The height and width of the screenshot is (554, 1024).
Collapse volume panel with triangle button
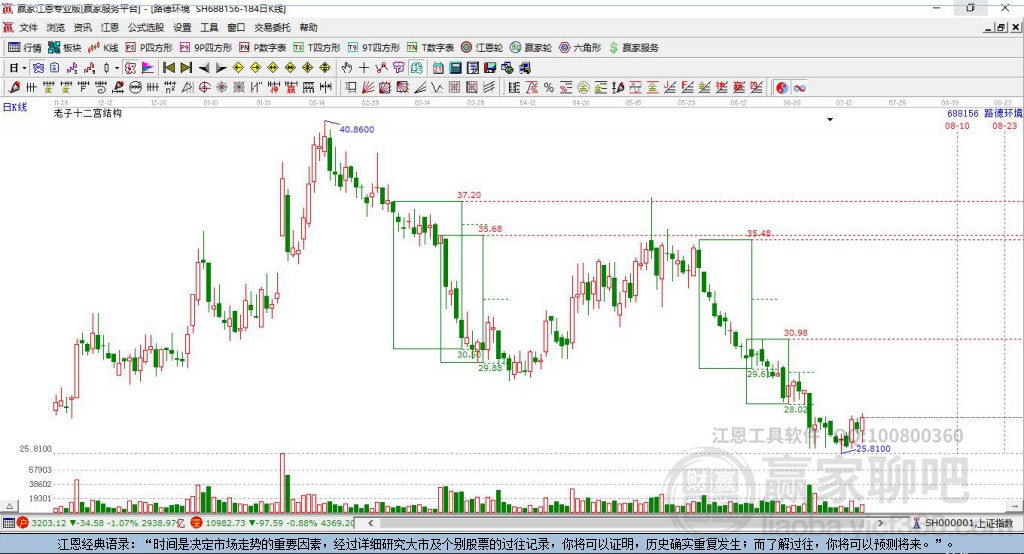pyautogui.click(x=9, y=506)
